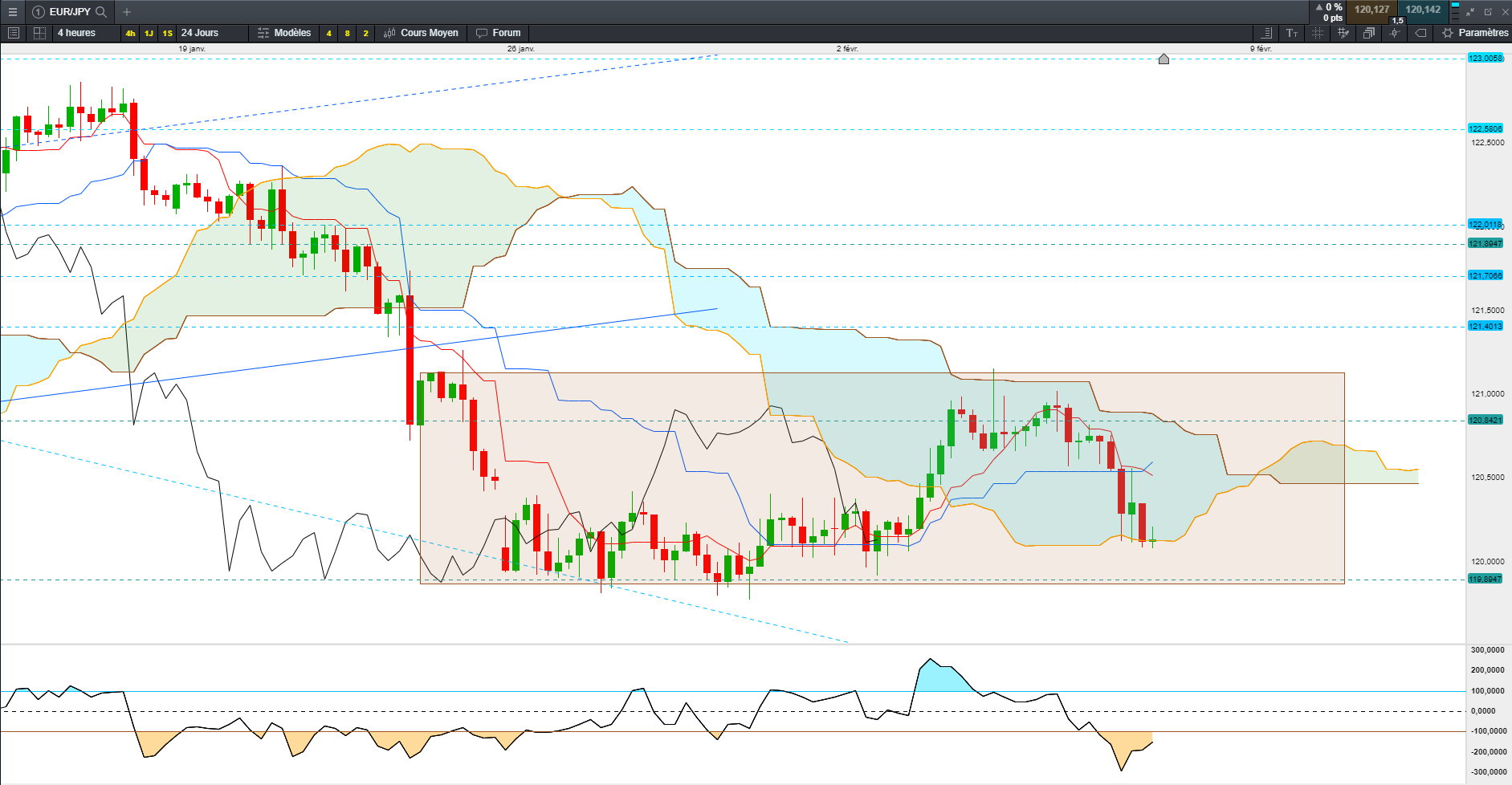Image resolution: width=1512 pixels, height=785 pixels.
Task: Click the 9 févr. date label
Action: (x=1261, y=49)
